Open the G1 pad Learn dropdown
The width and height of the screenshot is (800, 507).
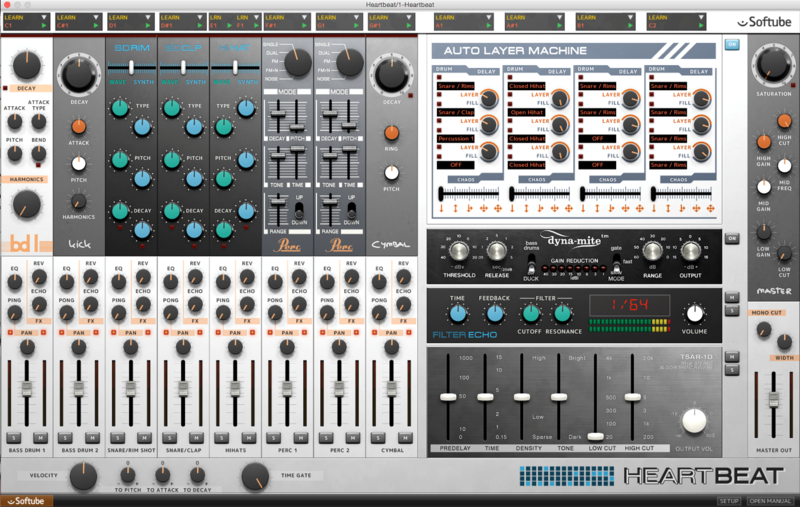[x=356, y=17]
